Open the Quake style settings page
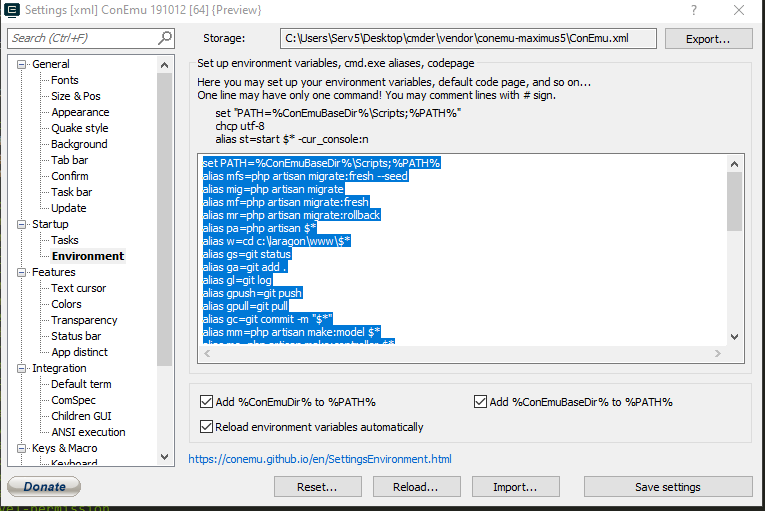Screen dimensions: 765x511 click(80, 128)
